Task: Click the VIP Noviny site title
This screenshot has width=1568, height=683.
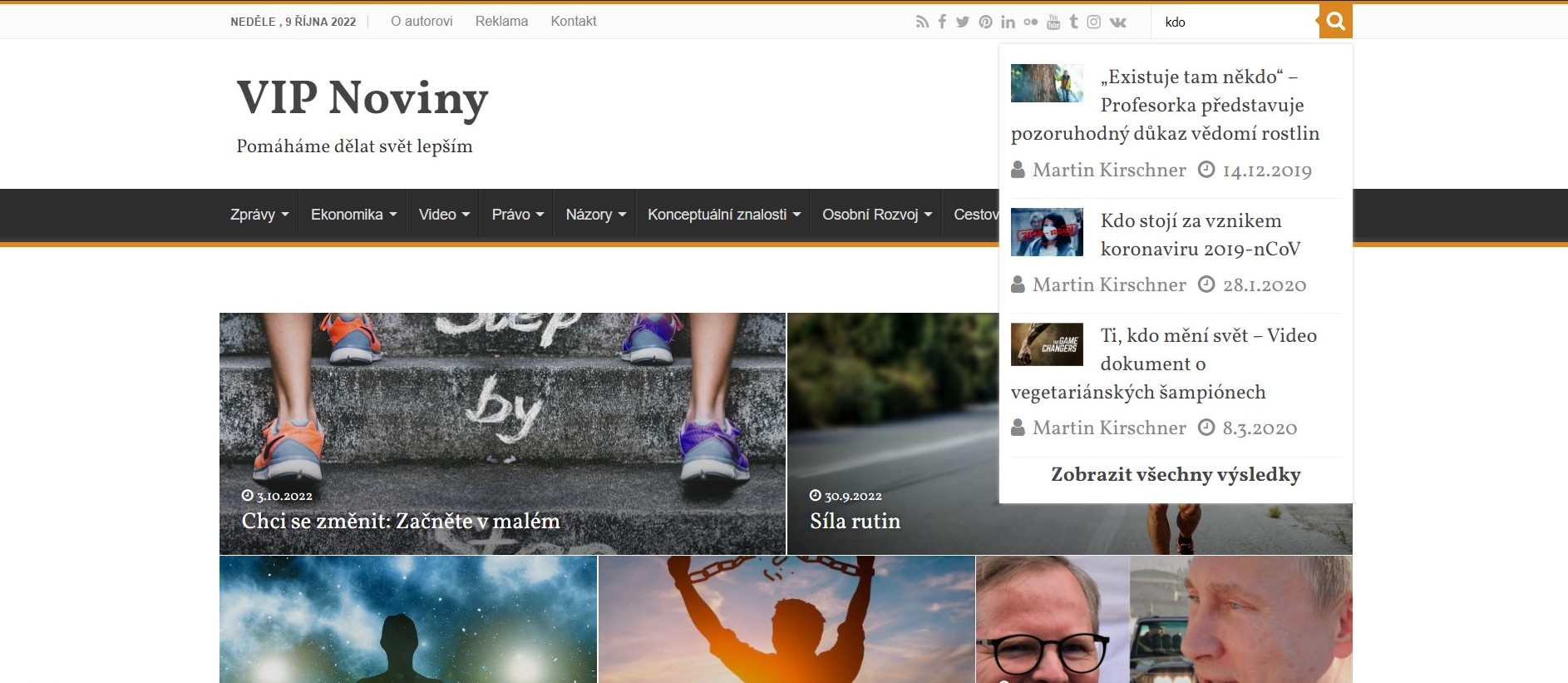Action: 362,98
